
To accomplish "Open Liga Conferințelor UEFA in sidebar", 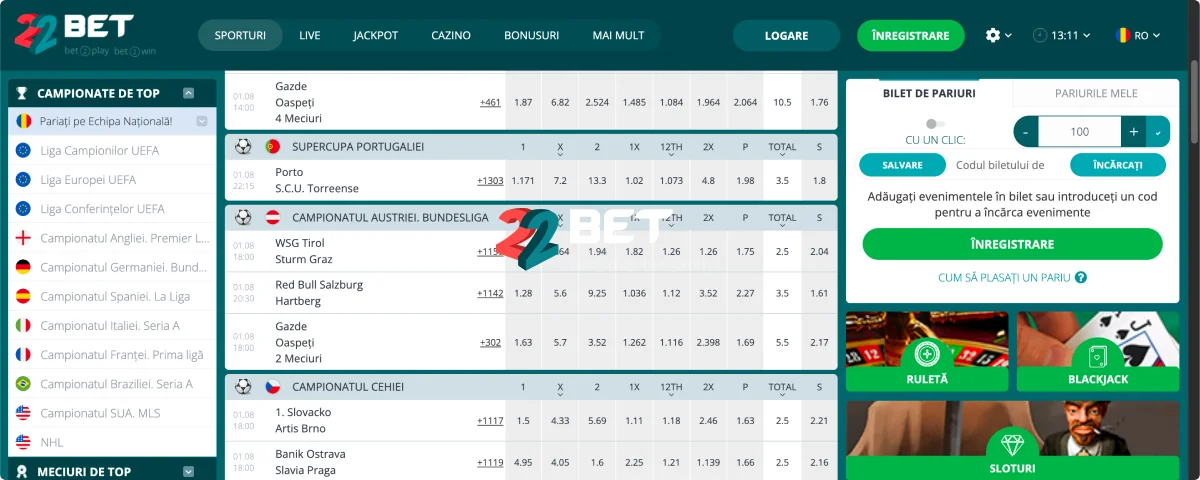I will 102,209.
